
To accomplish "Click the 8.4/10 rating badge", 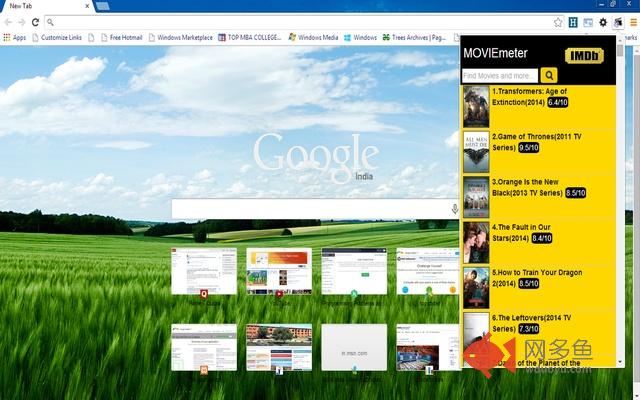I will (x=542, y=238).
